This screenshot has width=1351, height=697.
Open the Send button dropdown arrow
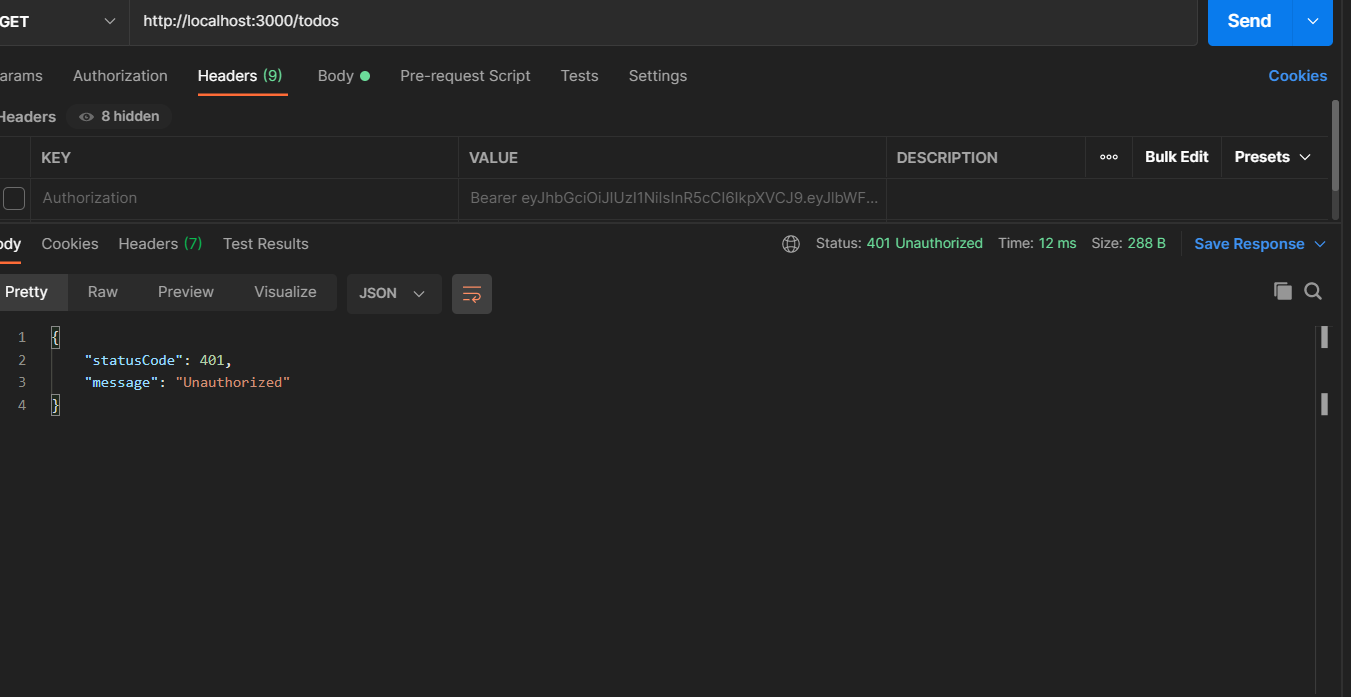1312,20
